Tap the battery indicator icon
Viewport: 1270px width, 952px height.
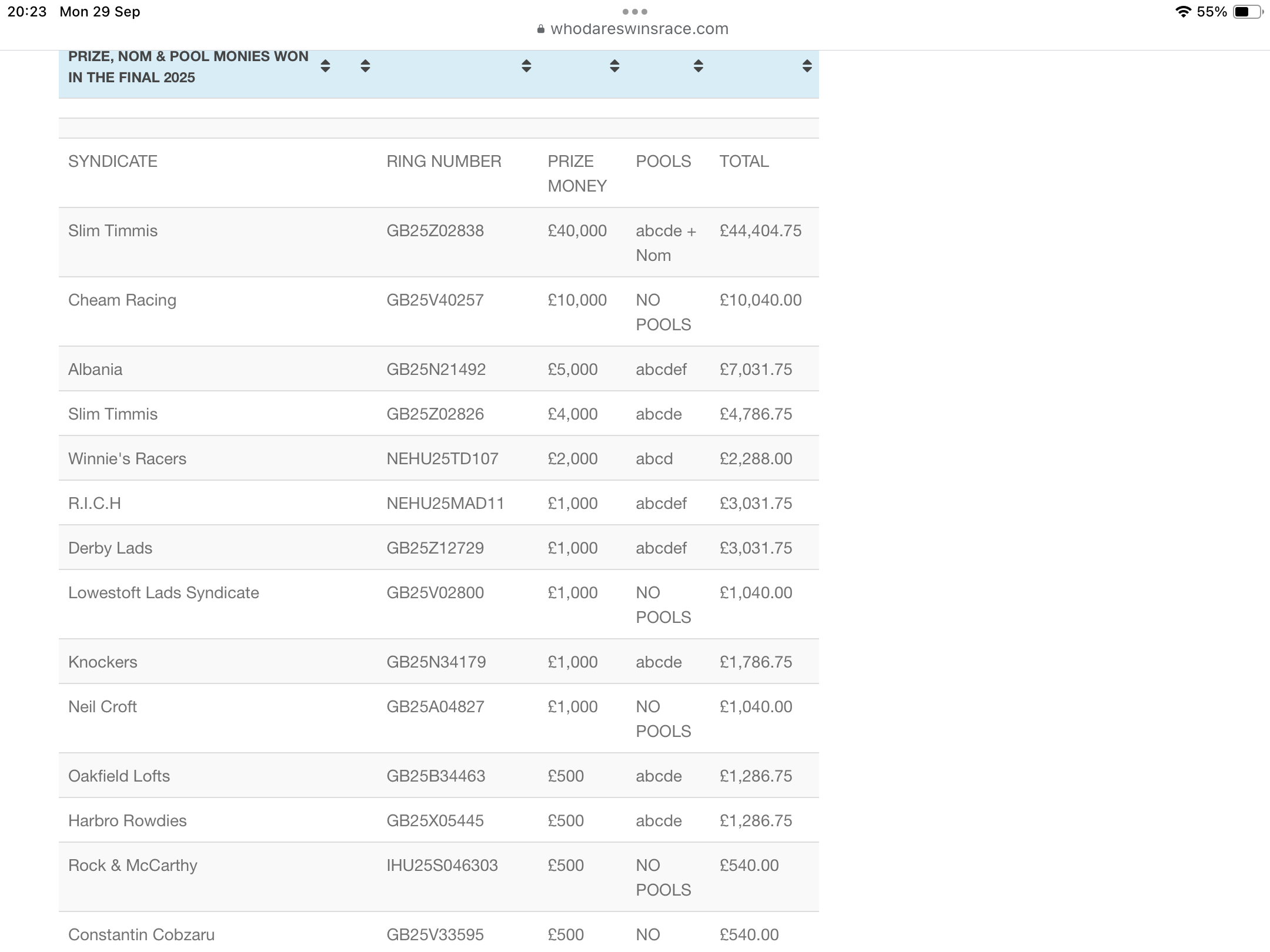(x=1247, y=12)
